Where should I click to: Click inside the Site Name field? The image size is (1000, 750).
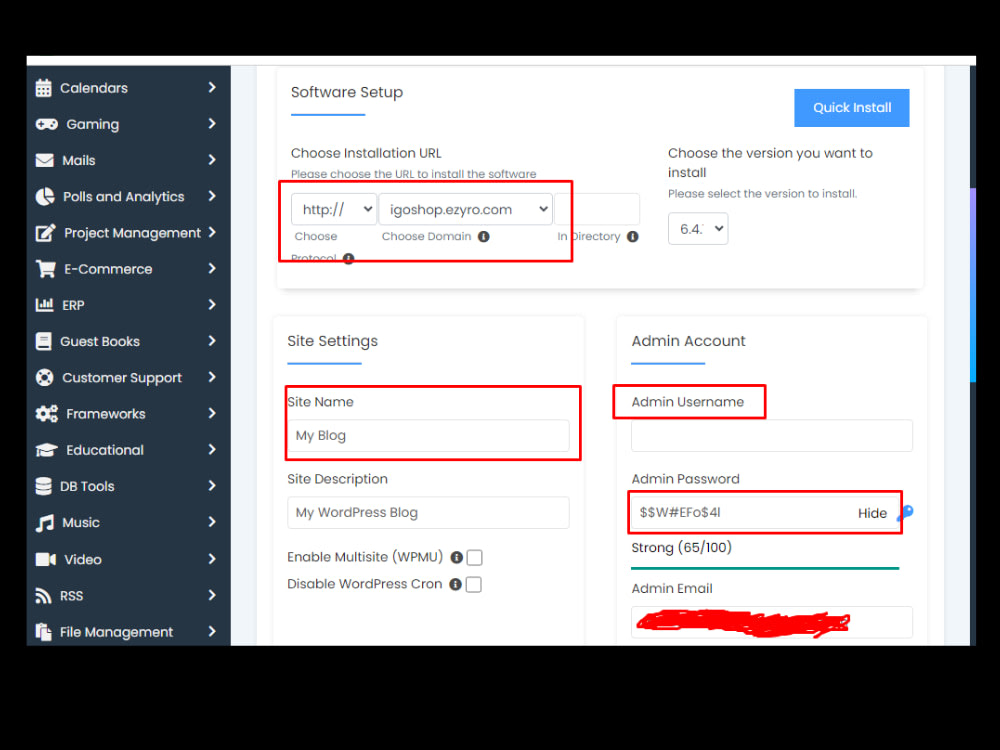coord(432,435)
